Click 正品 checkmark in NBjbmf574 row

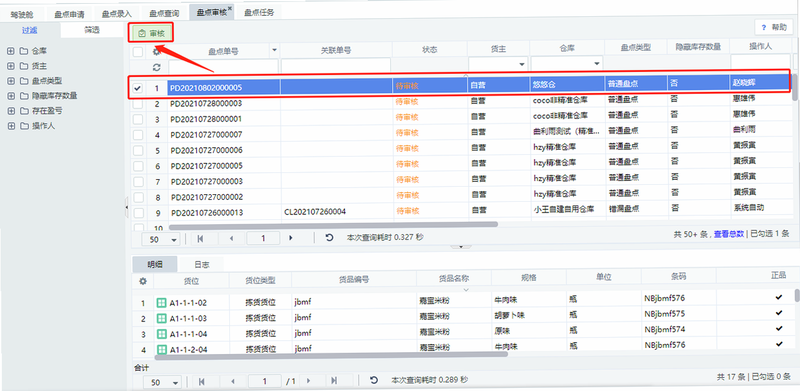tap(779, 328)
